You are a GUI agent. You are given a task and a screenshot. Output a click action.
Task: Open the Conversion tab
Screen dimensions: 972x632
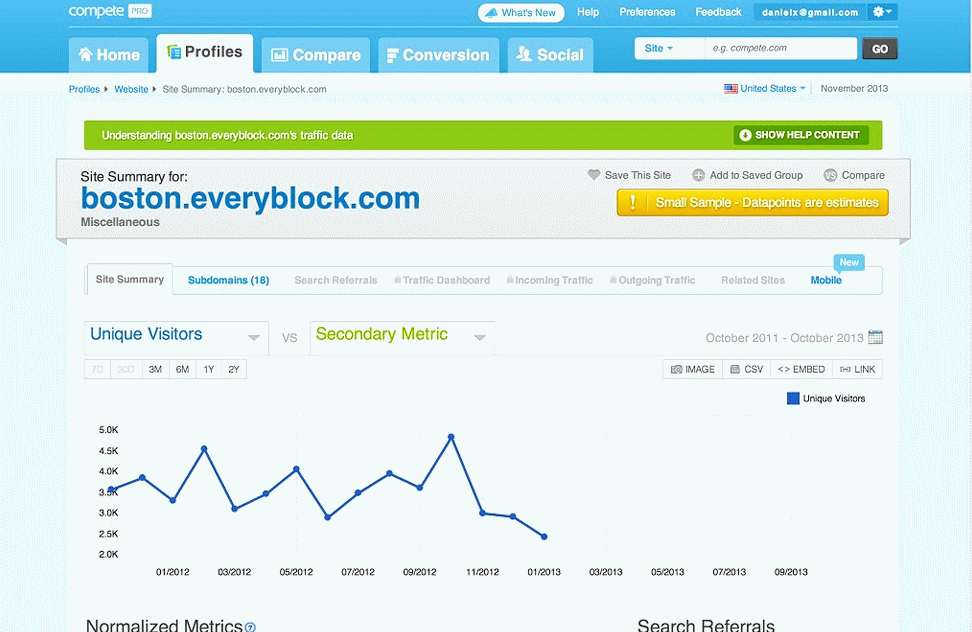coord(438,55)
